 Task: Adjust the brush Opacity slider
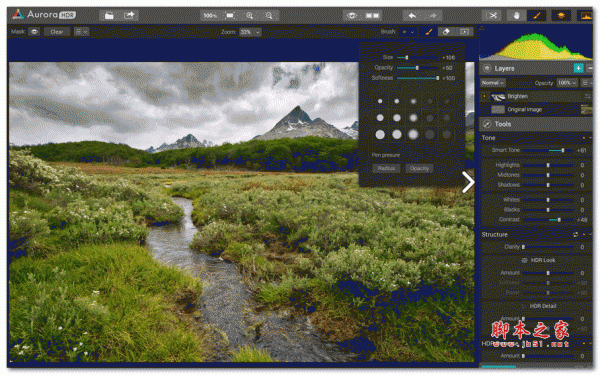pyautogui.click(x=417, y=68)
